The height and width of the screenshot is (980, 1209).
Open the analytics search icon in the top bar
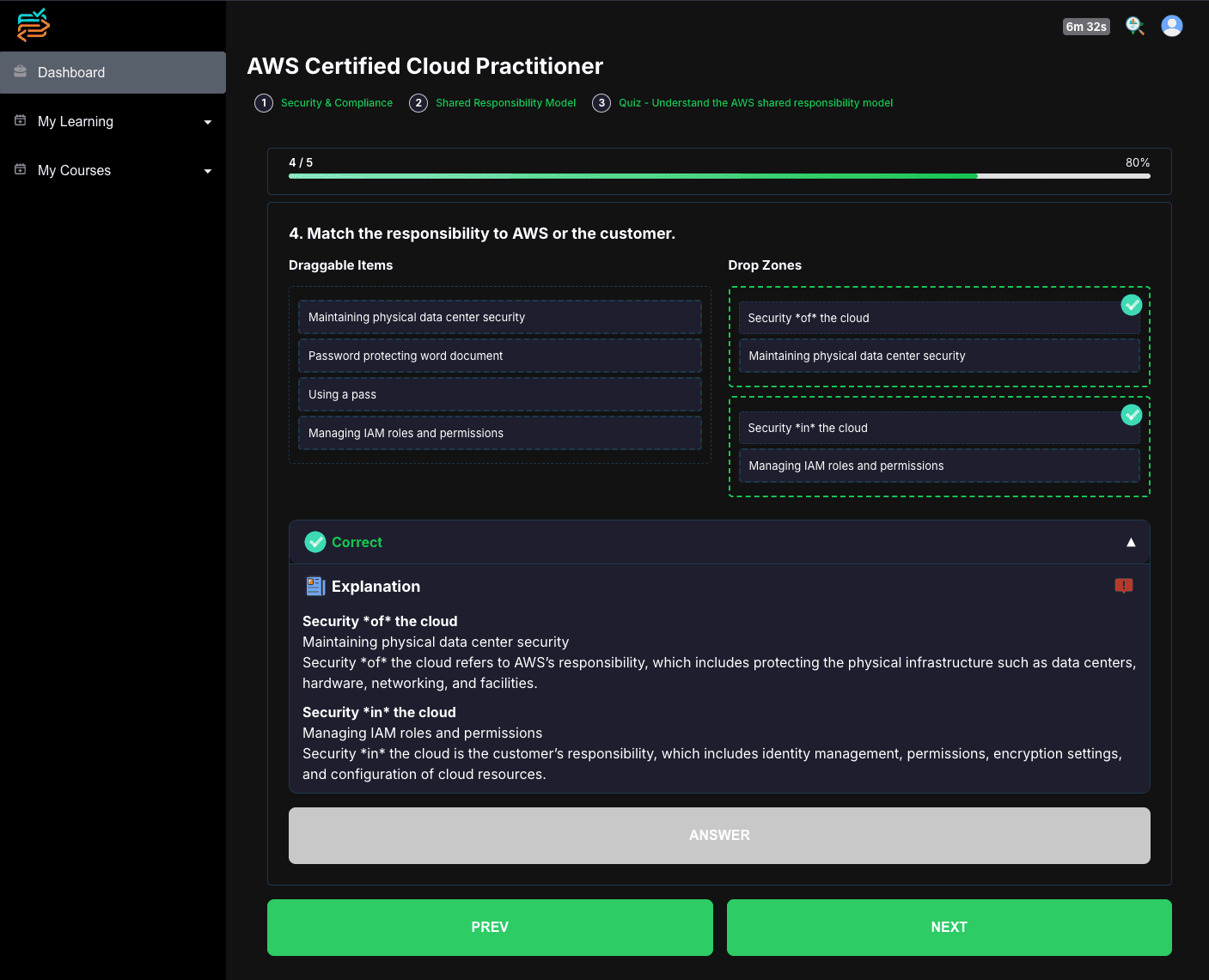click(1134, 27)
